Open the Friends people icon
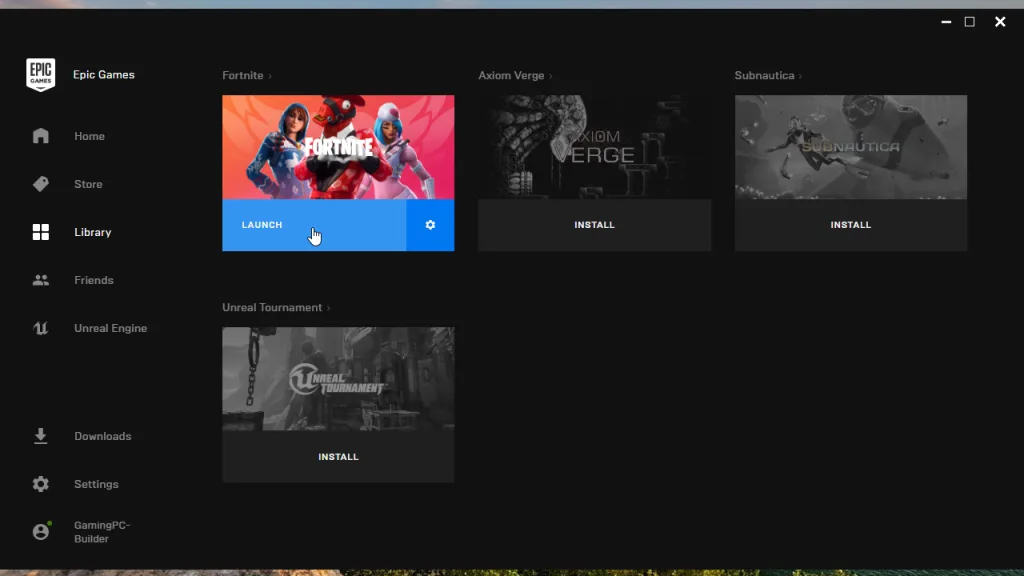The image size is (1024, 576). [x=40, y=280]
